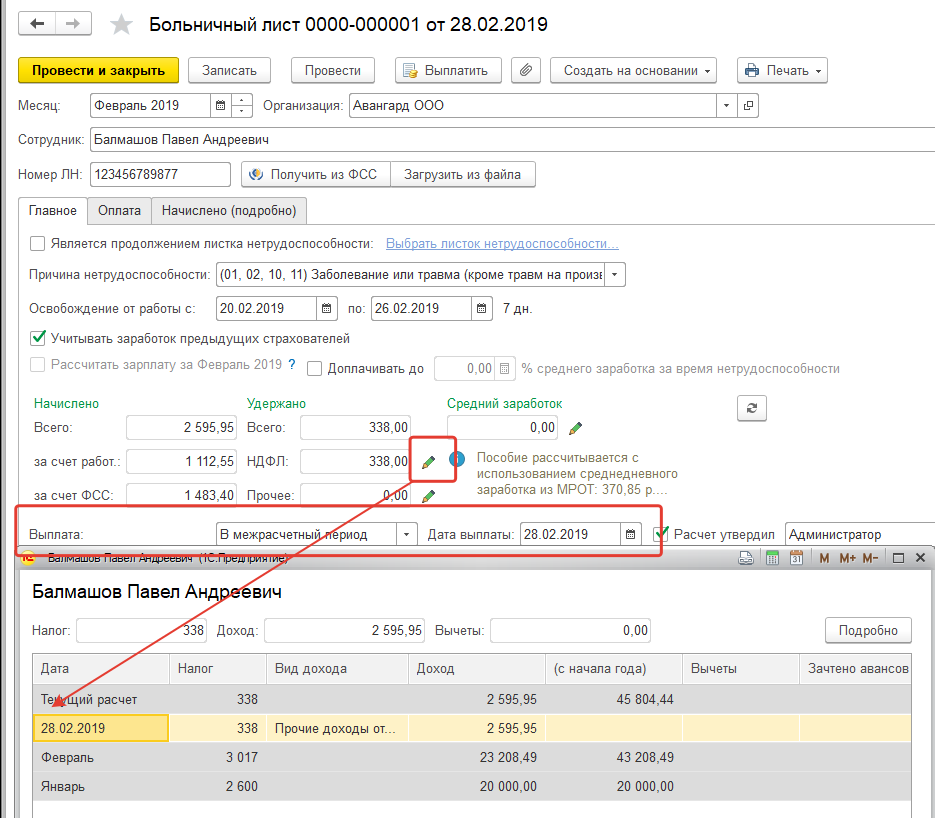This screenshot has width=935, height=818.
Task: Expand the Причина нетрудоспособности dropdown
Action: coord(615,275)
